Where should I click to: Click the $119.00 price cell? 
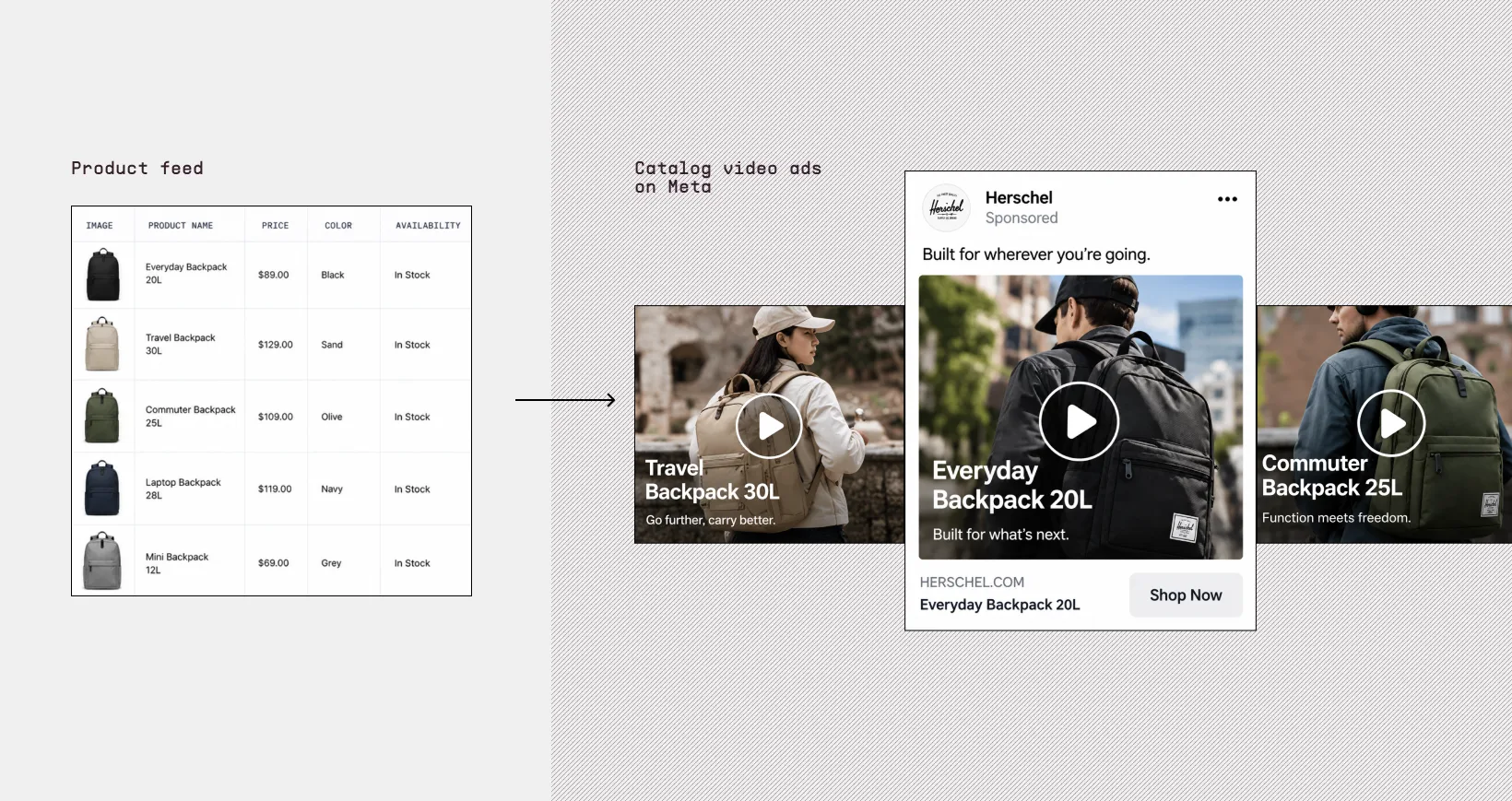tap(275, 489)
